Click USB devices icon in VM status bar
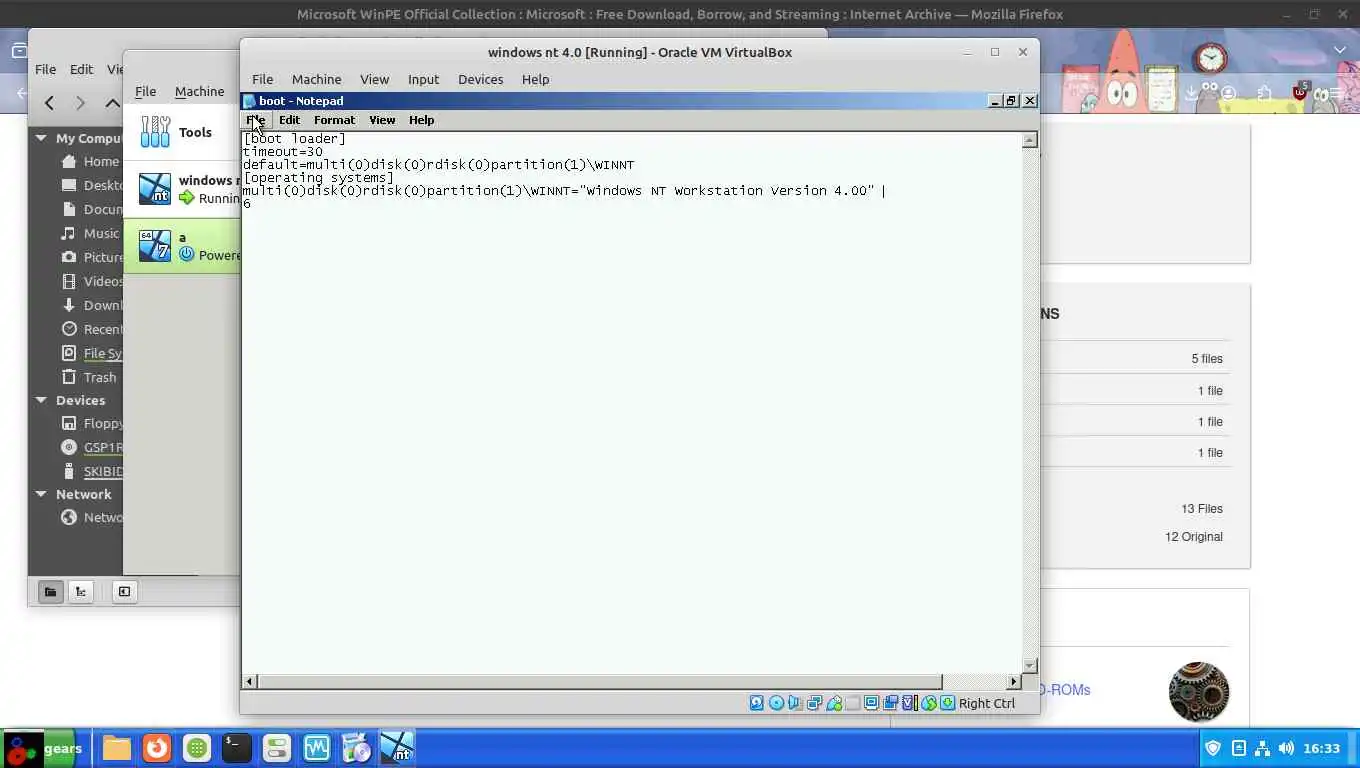The image size is (1360, 768). tap(833, 703)
